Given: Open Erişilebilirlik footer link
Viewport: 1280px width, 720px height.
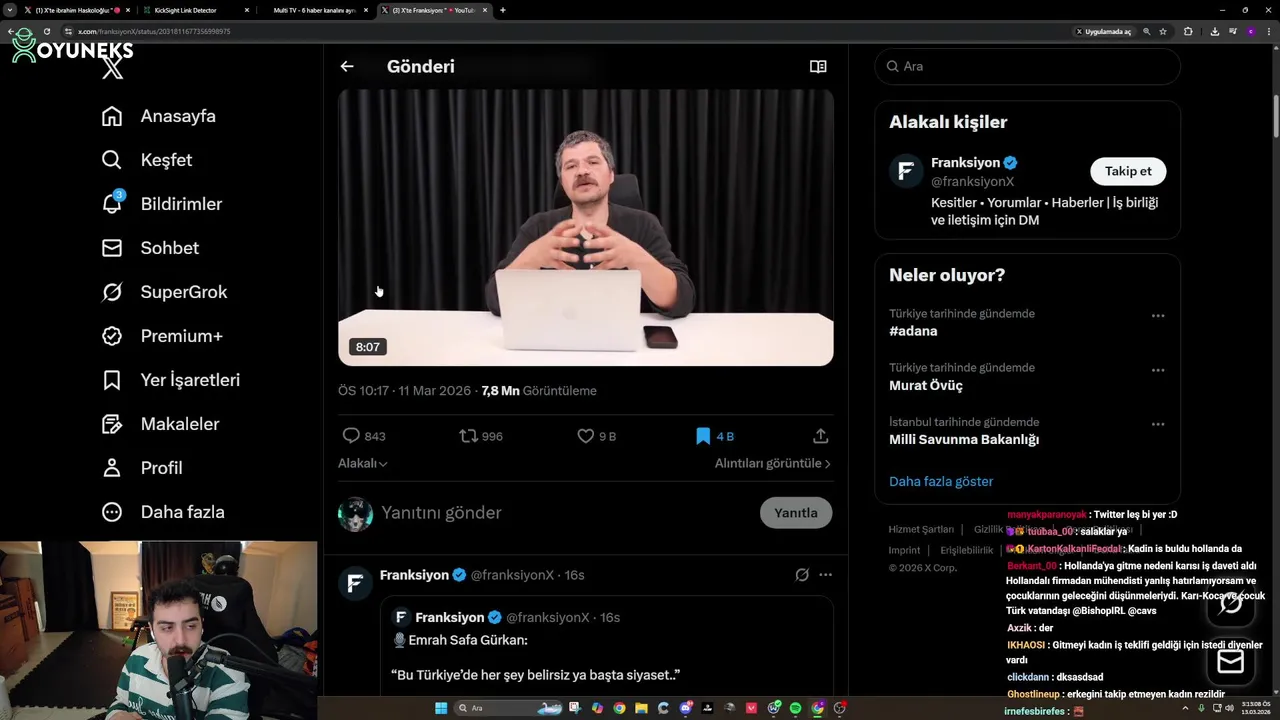Looking at the screenshot, I should (x=967, y=550).
